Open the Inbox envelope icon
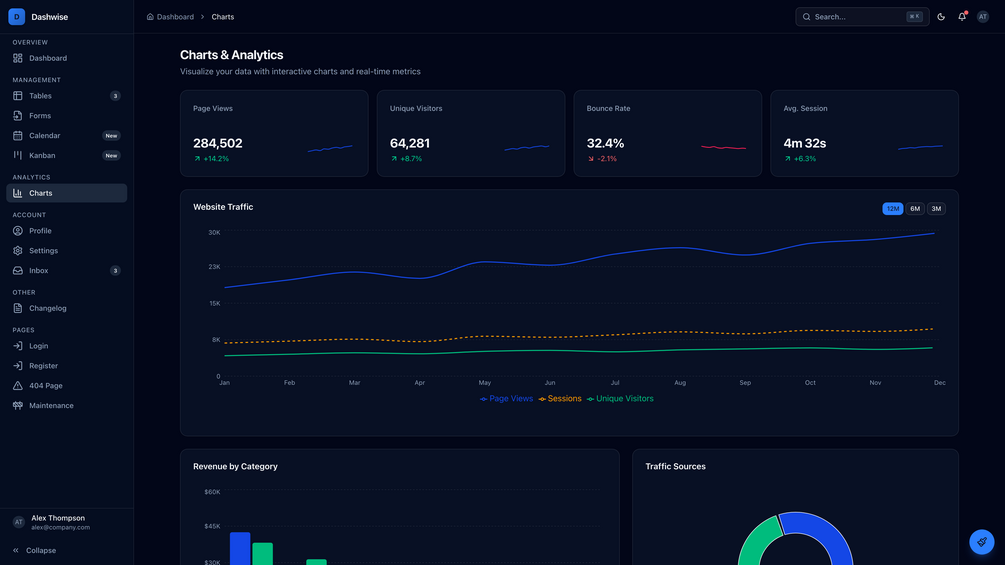 17,270
